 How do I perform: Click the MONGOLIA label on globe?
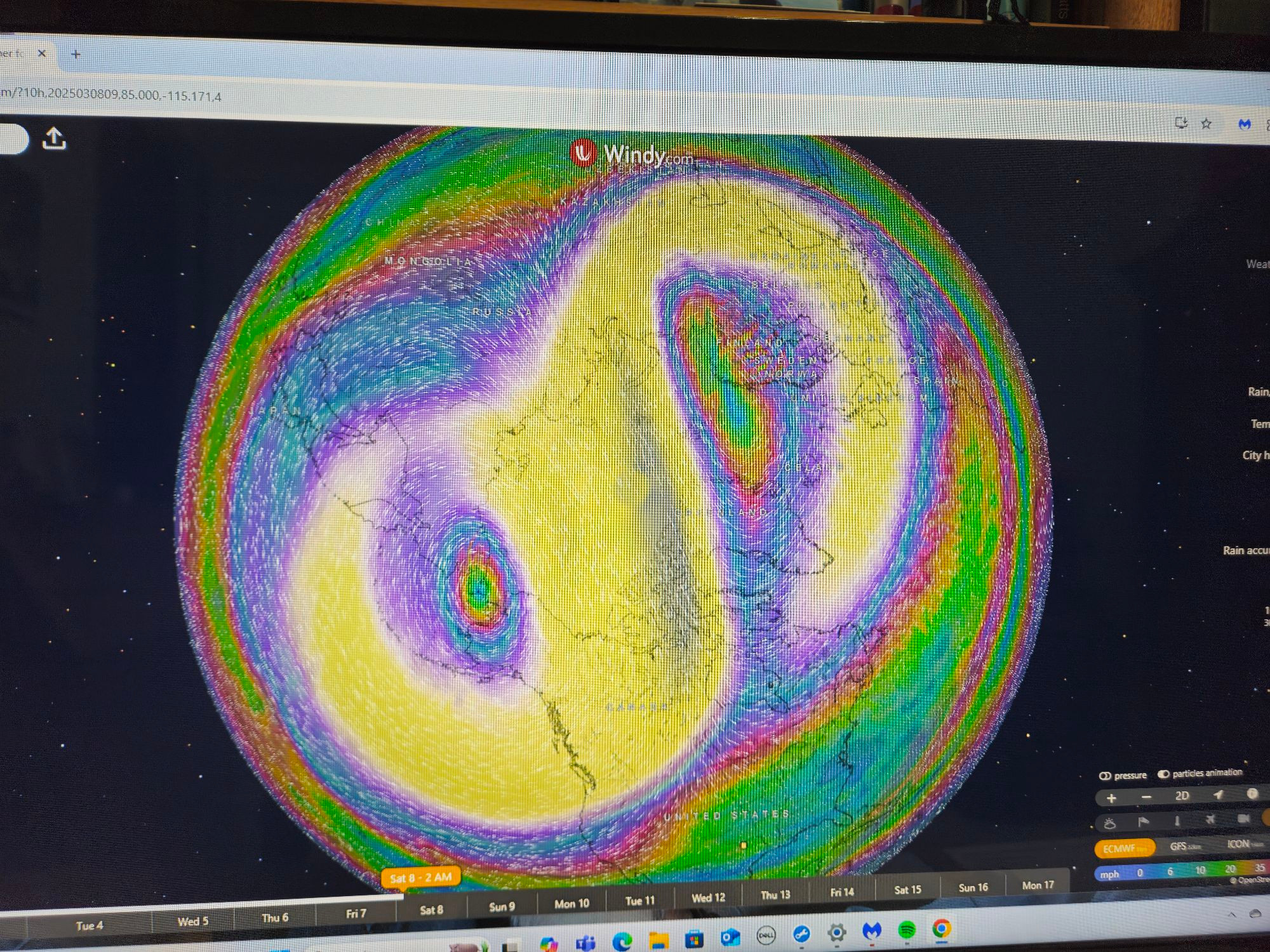428,261
